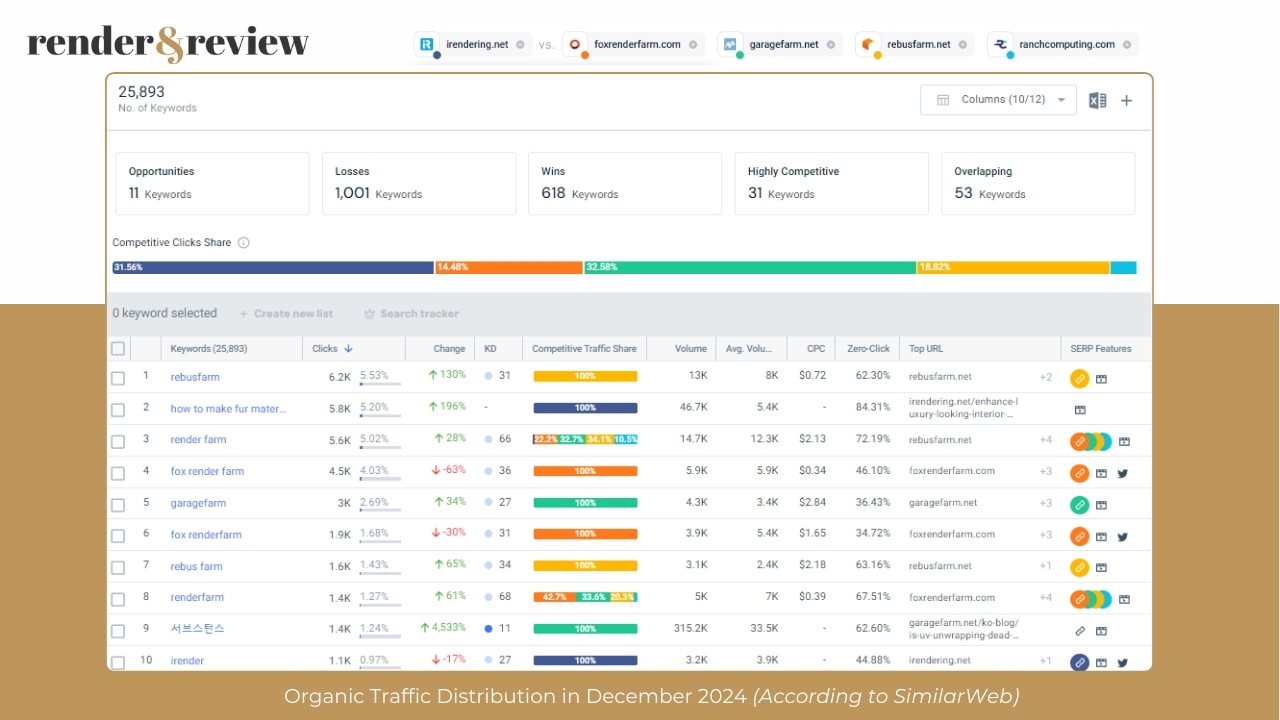The height and width of the screenshot is (720, 1280).
Task: Open the Columns (10/12) dropdown
Action: pos(998,100)
